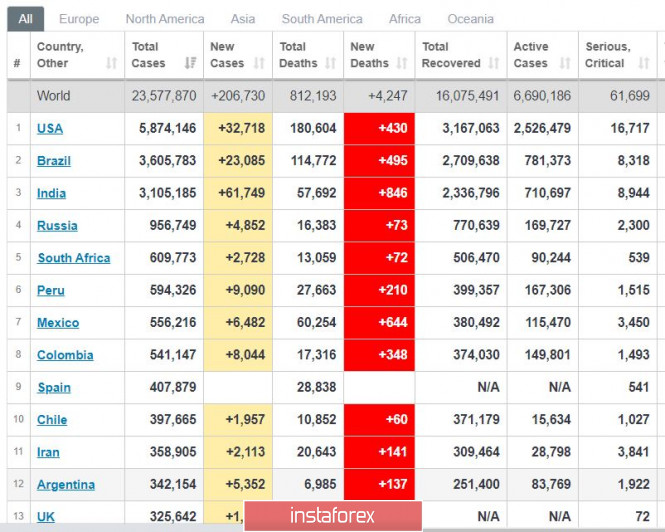Click India's new deaths red cell
Screen dimensions: 665x532
379,193
